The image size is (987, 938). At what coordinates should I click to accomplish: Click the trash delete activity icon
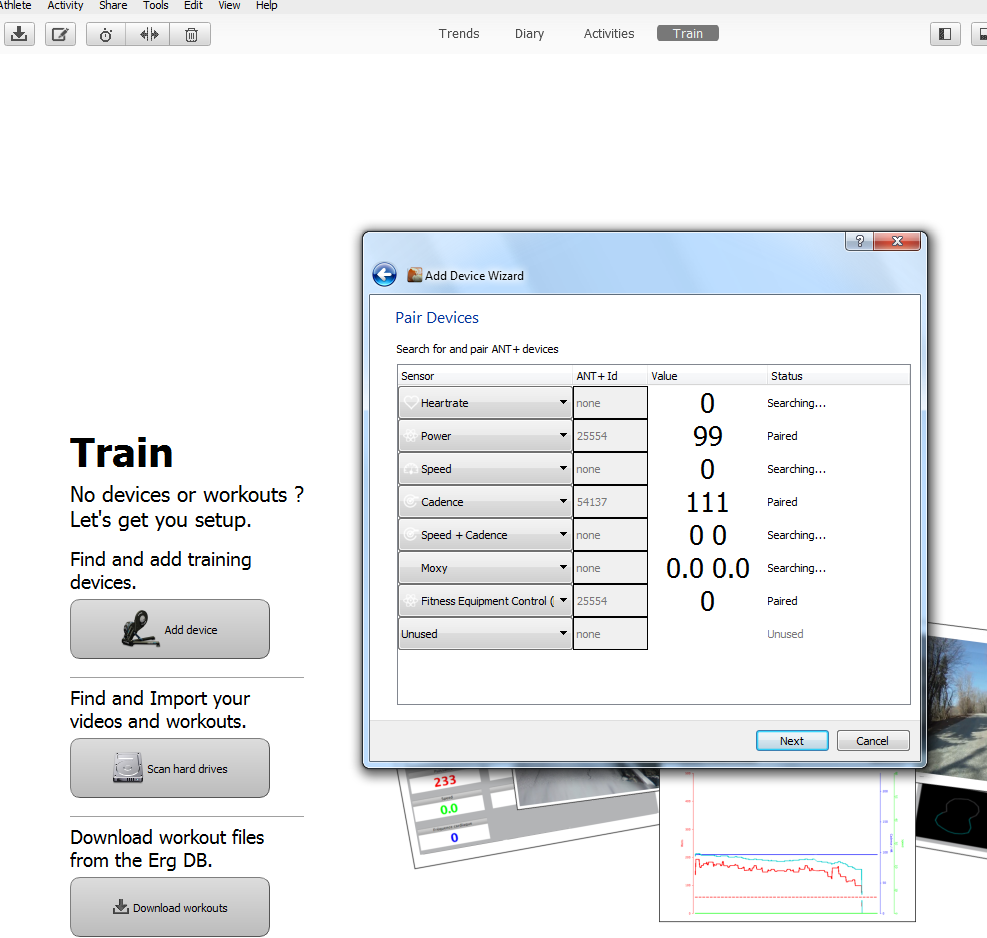(x=191, y=34)
